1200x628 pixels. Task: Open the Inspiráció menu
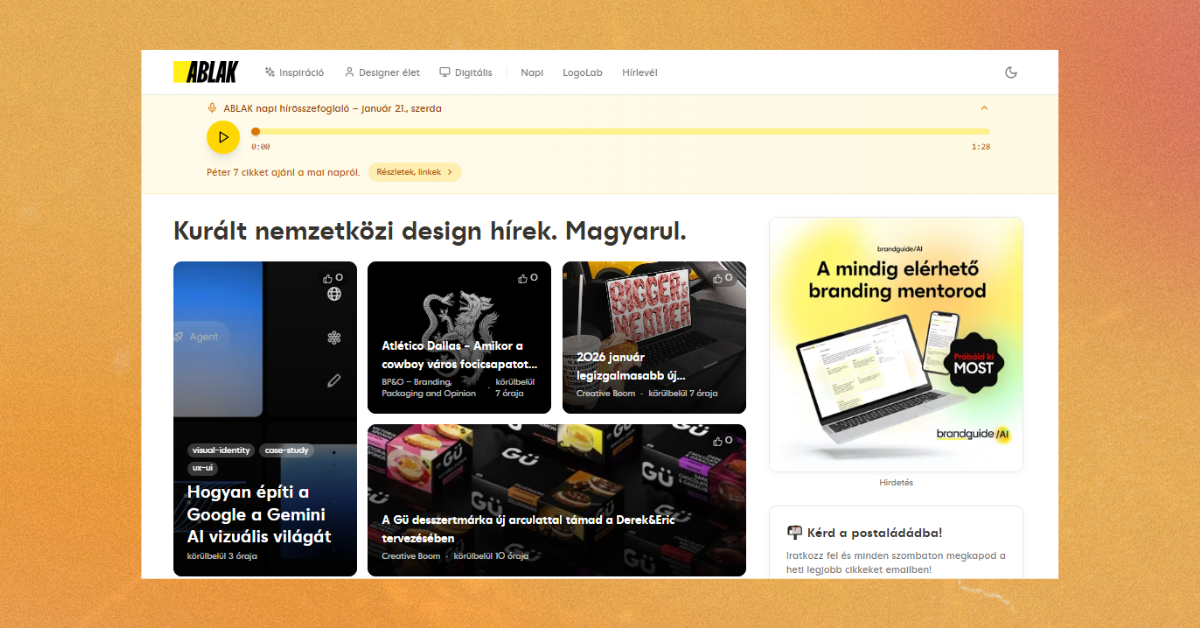[x=294, y=72]
